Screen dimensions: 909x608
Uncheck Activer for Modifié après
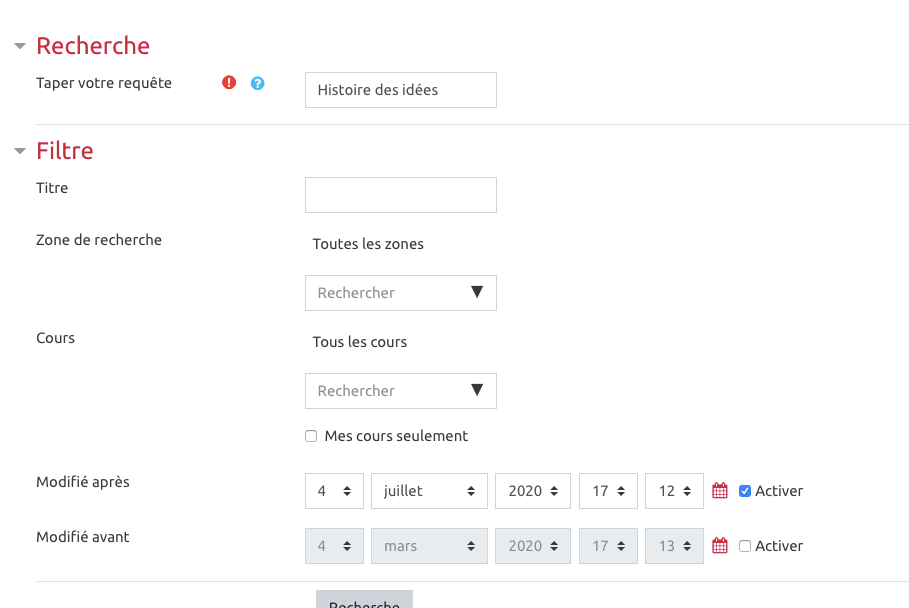745,491
